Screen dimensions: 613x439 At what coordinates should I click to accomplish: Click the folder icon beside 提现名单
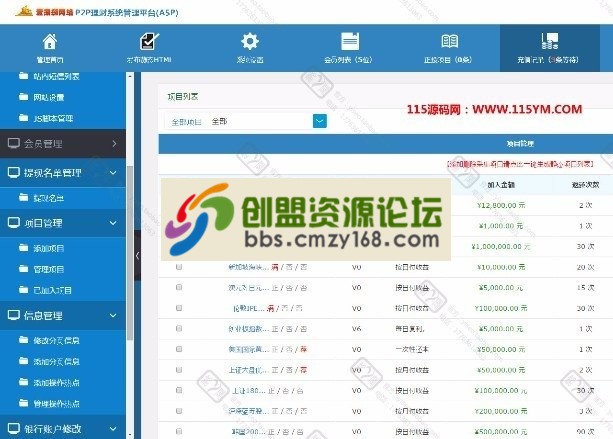click(23, 198)
